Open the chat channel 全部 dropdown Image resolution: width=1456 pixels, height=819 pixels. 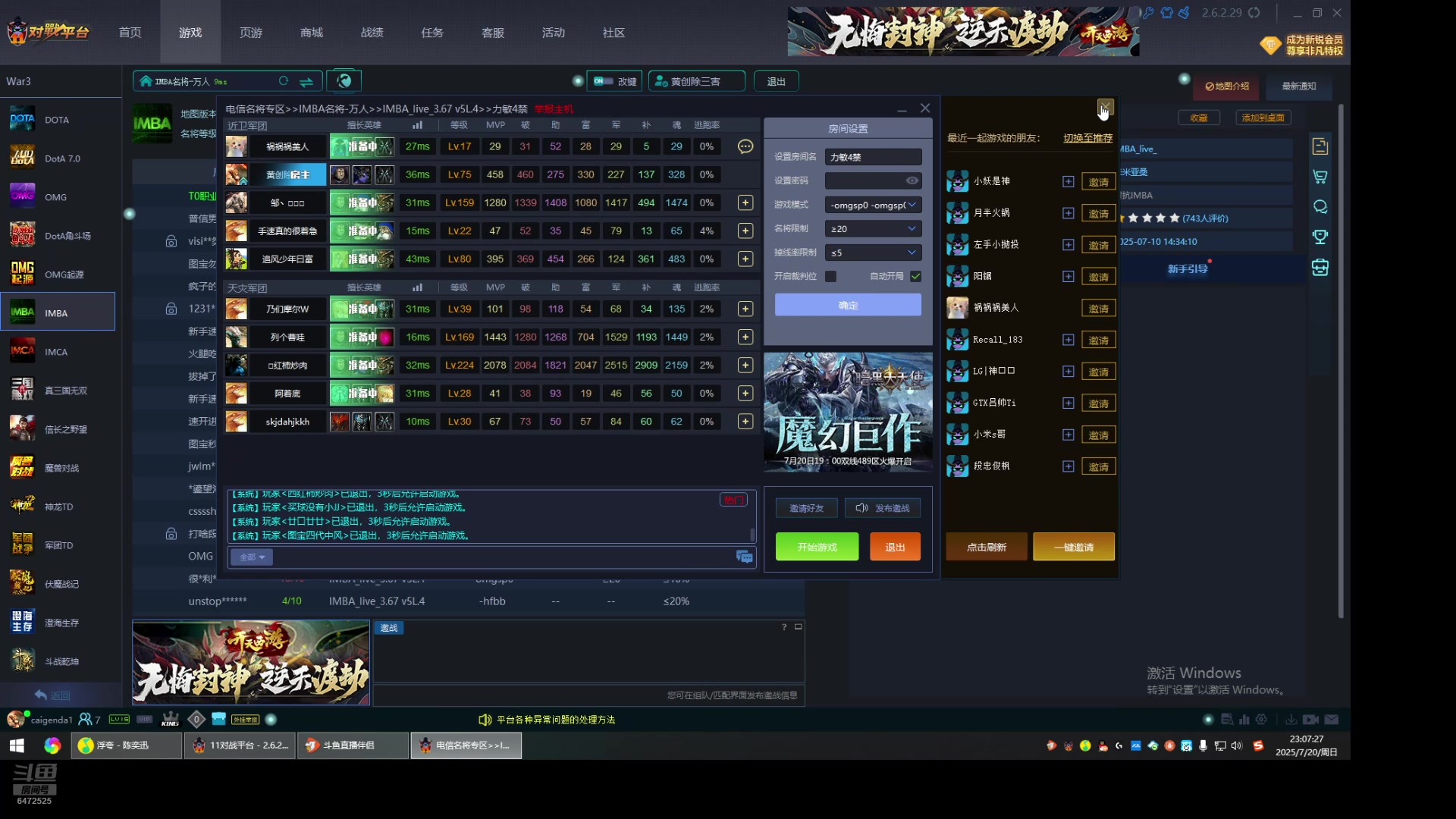point(252,557)
